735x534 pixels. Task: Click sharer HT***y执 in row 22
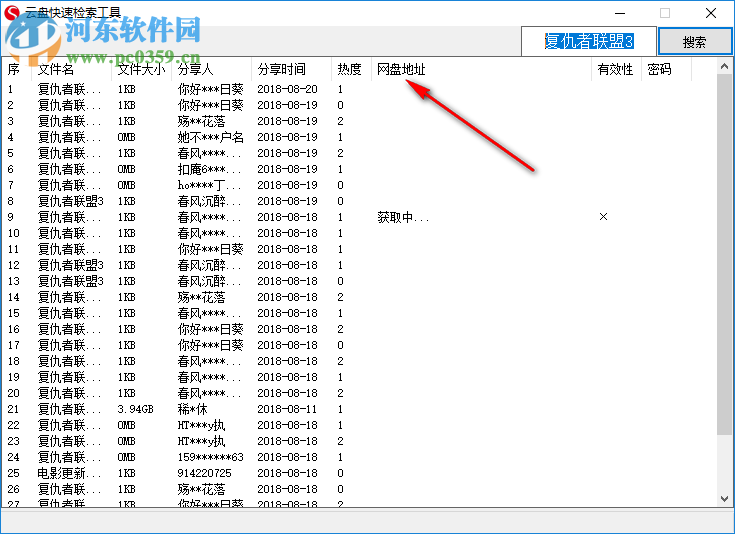click(x=201, y=425)
